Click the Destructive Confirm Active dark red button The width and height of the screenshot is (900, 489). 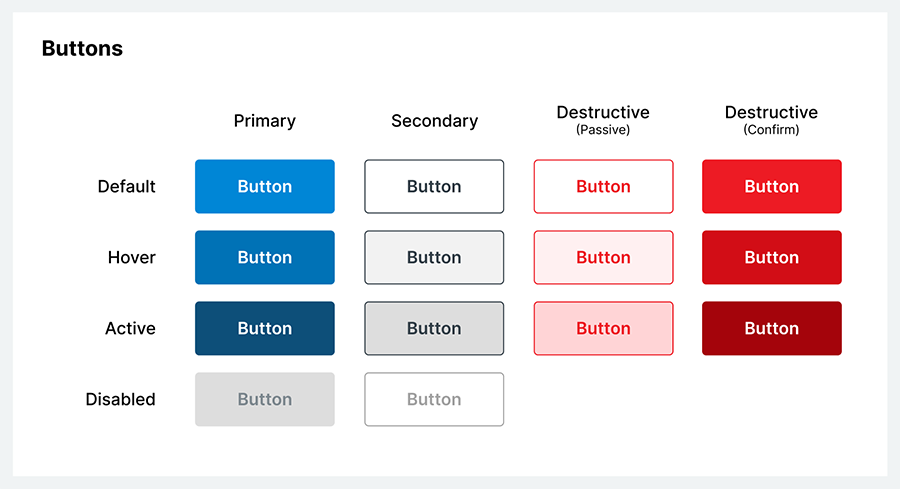[x=772, y=328]
